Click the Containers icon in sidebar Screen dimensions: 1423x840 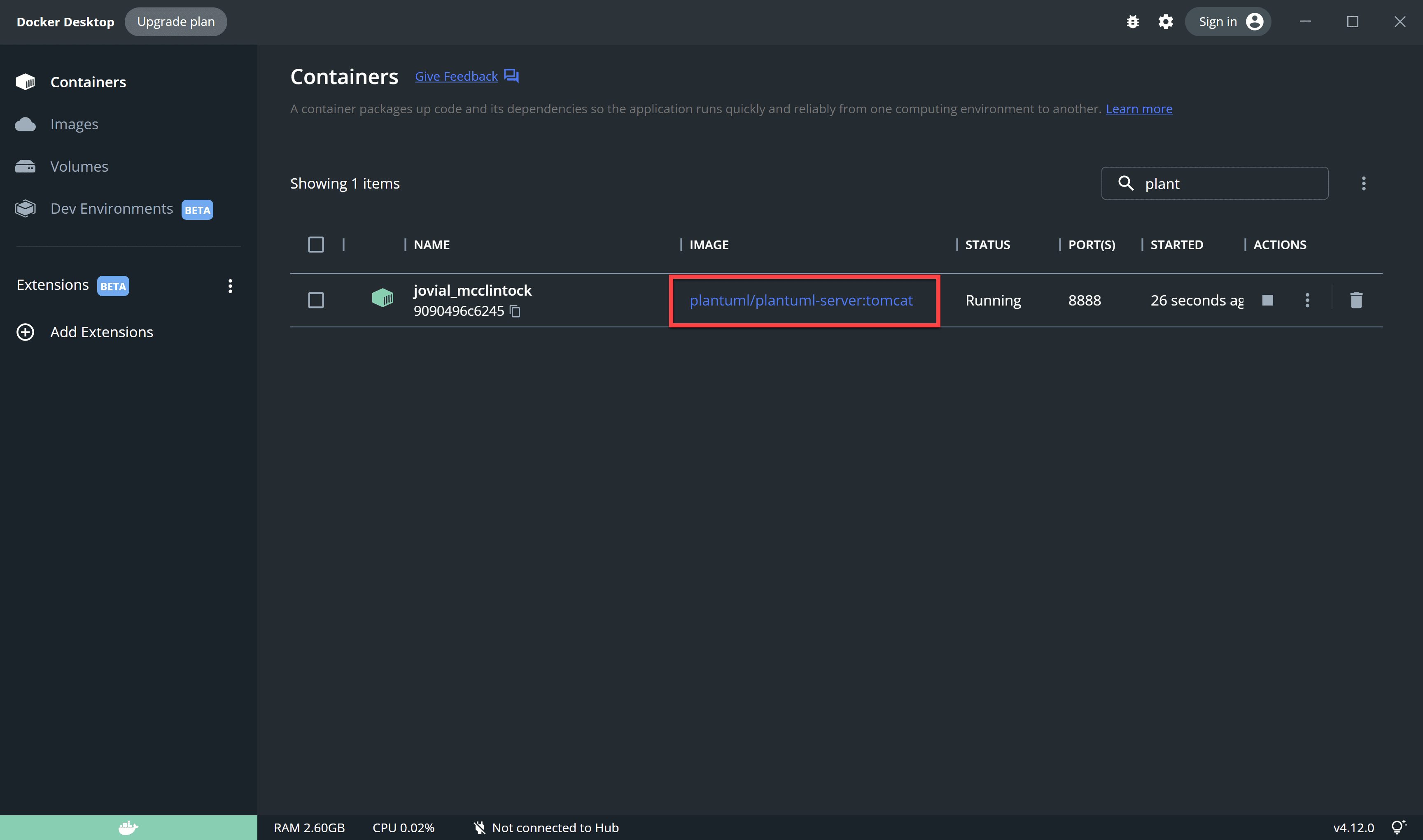[x=25, y=81]
